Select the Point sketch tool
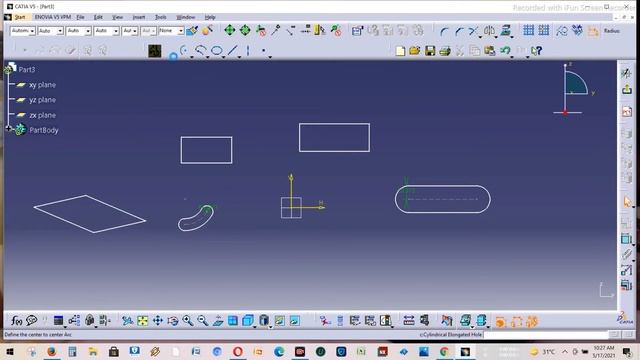 pos(264,51)
